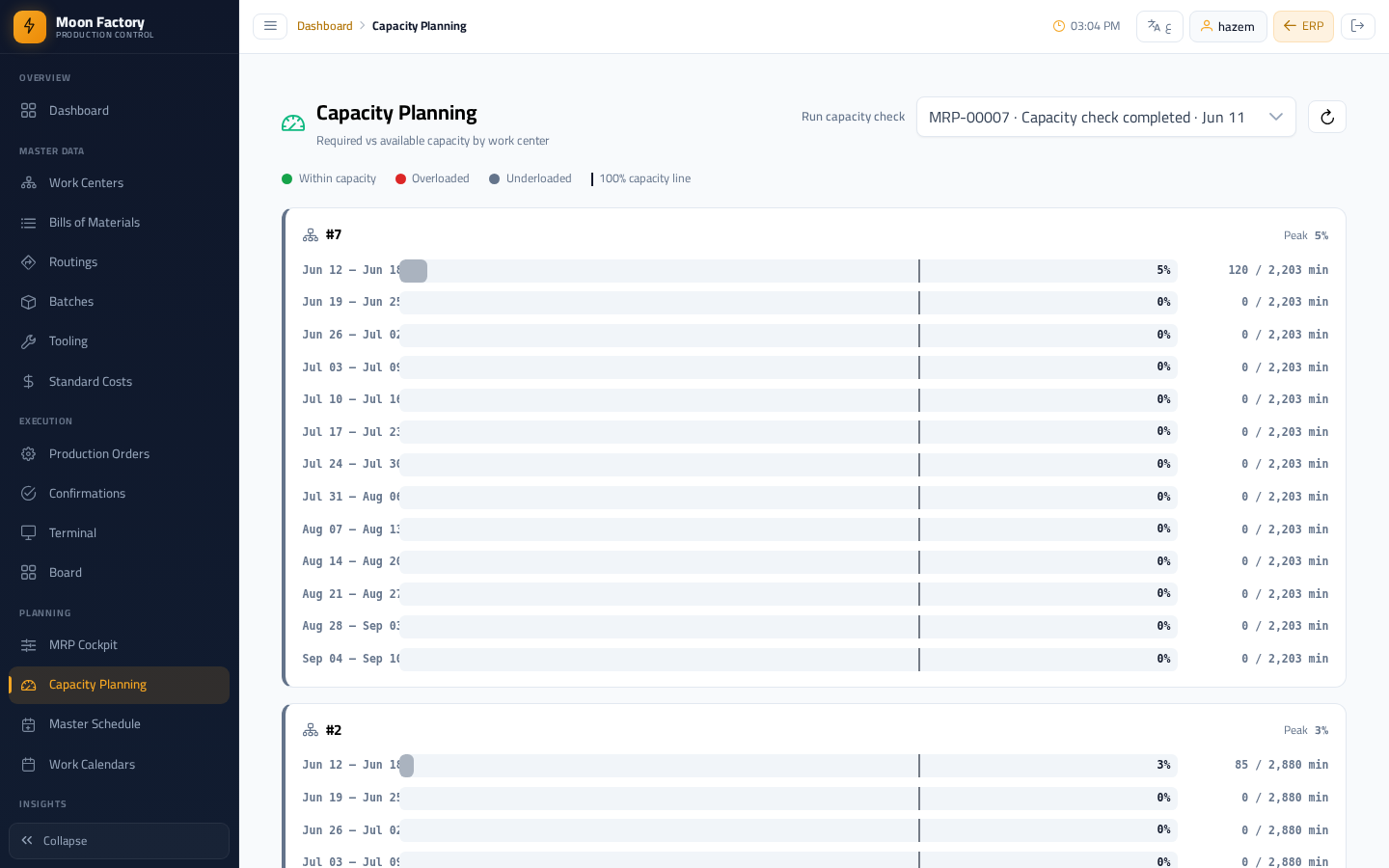
Task: Click the gauge icon beside Capacity Planning title
Action: pos(293,123)
